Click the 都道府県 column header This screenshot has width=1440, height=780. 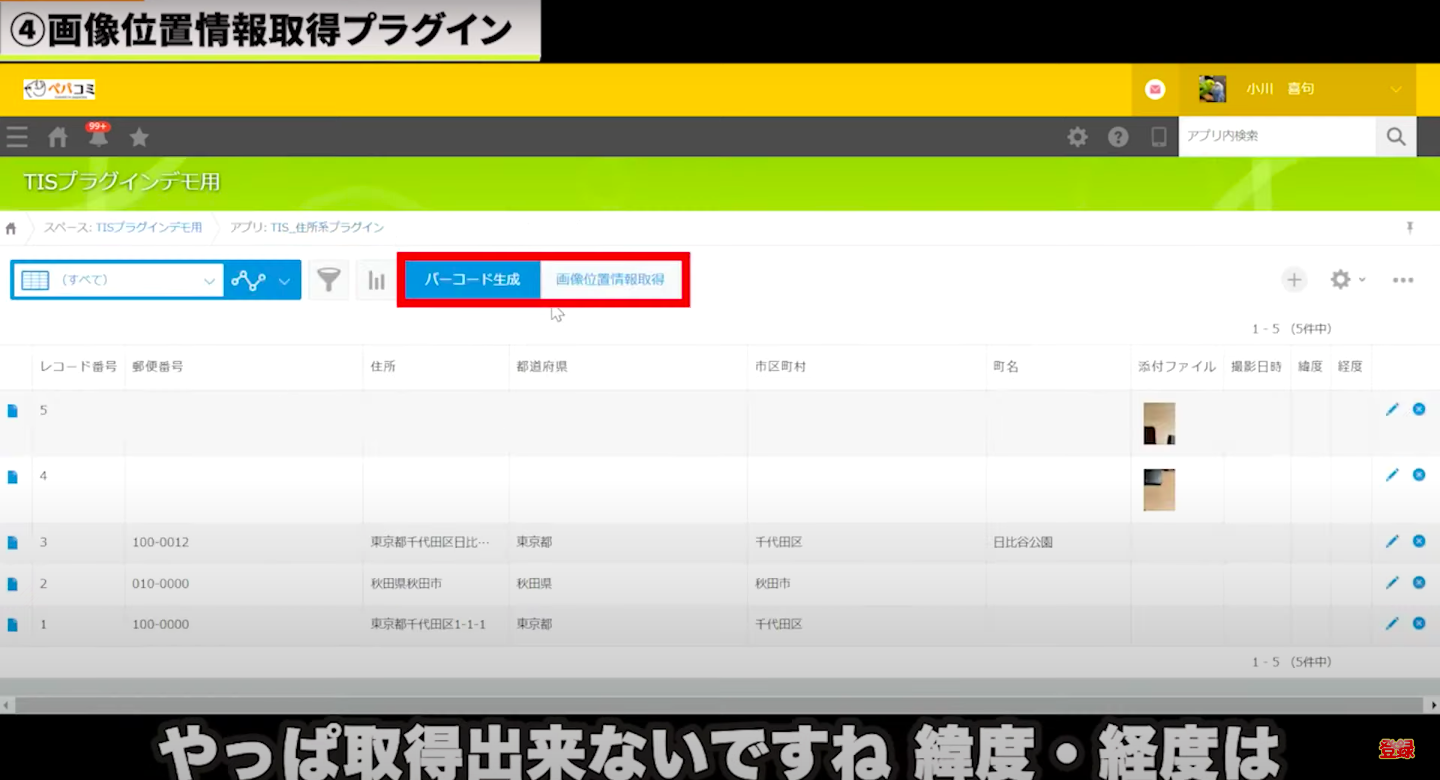pos(542,367)
